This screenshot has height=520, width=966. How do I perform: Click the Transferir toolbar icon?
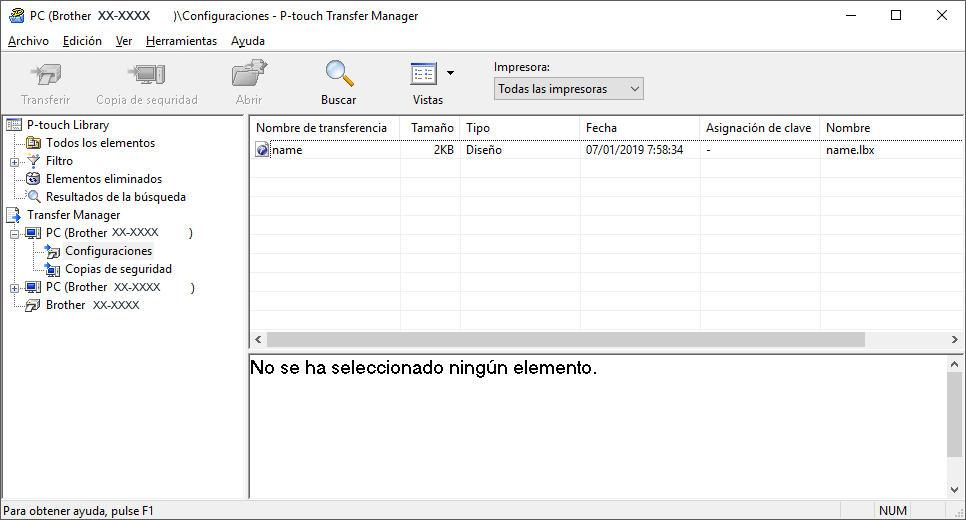[46, 75]
